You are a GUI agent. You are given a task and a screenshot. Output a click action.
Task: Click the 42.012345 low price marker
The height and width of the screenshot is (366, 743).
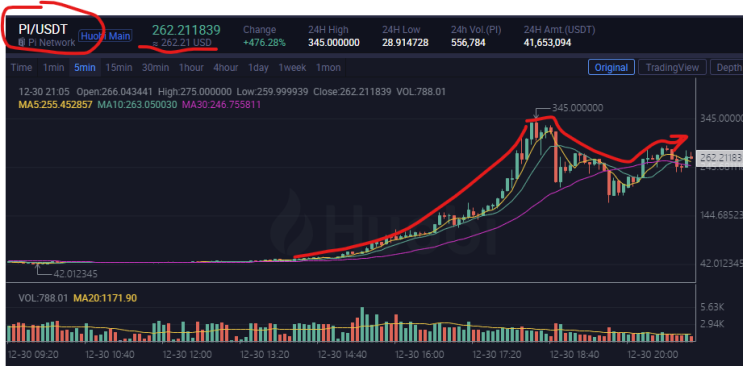click(76, 274)
